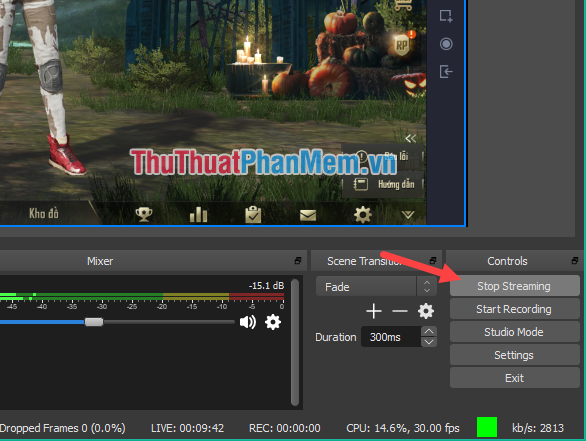Click the Duration 300ms field
The width and height of the screenshot is (586, 441).
pos(391,337)
